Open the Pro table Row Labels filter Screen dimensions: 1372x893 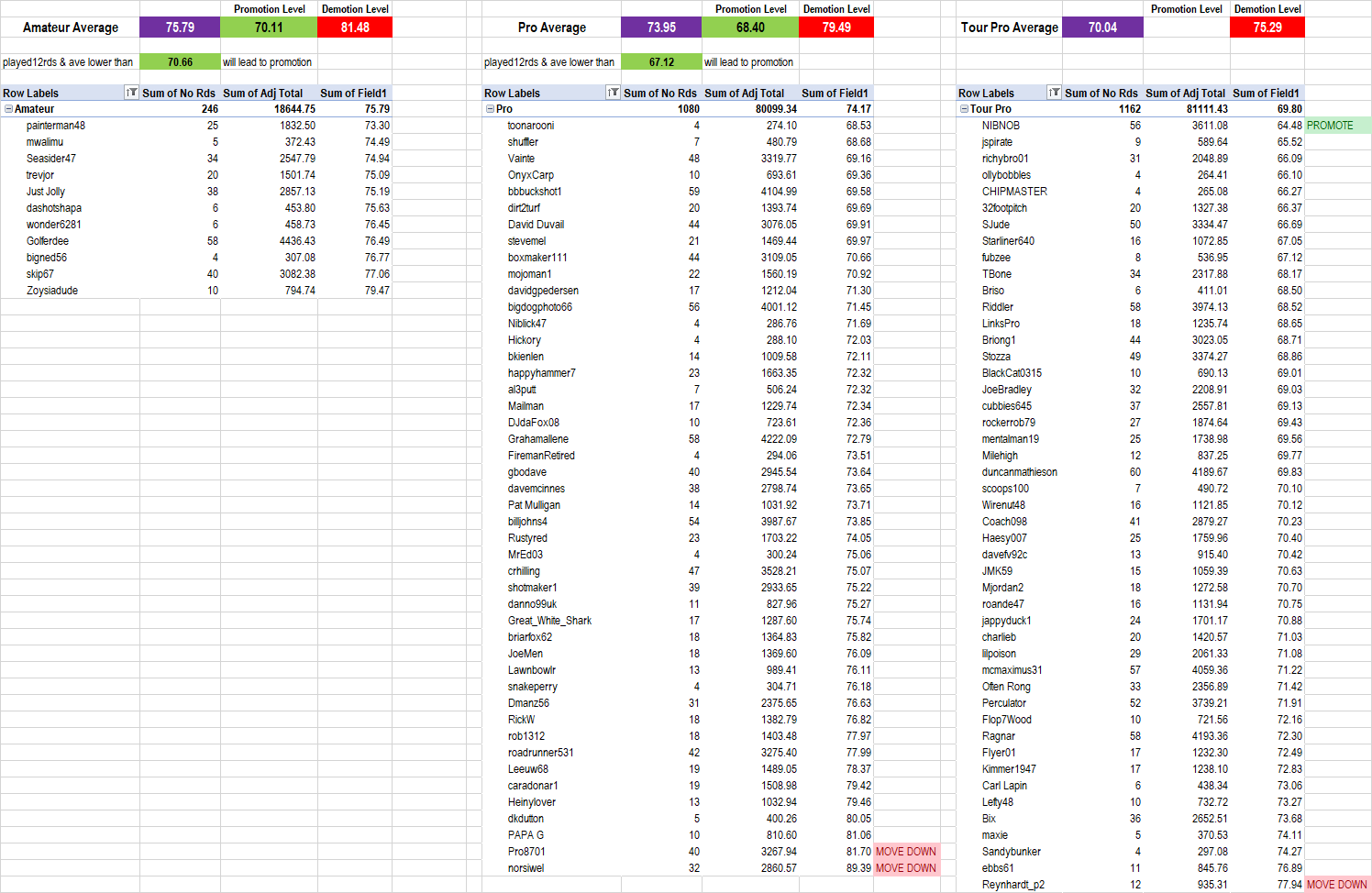[613, 93]
